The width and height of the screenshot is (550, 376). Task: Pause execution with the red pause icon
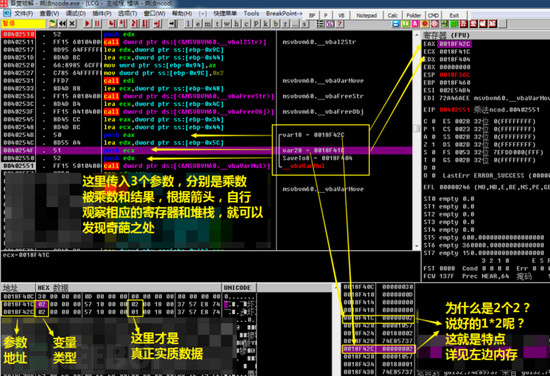tap(97, 24)
